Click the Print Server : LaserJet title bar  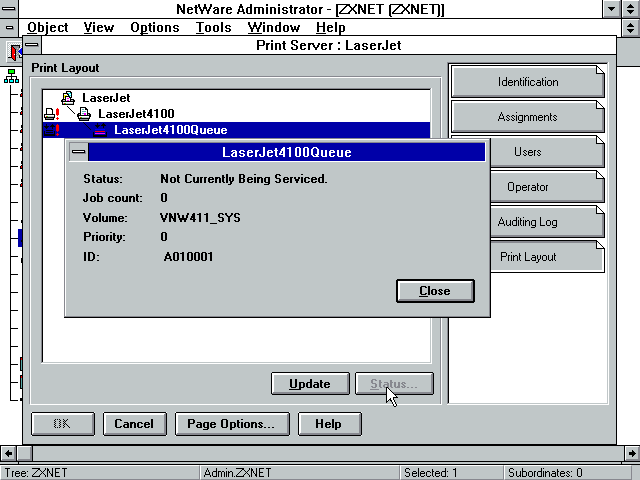[329, 45]
